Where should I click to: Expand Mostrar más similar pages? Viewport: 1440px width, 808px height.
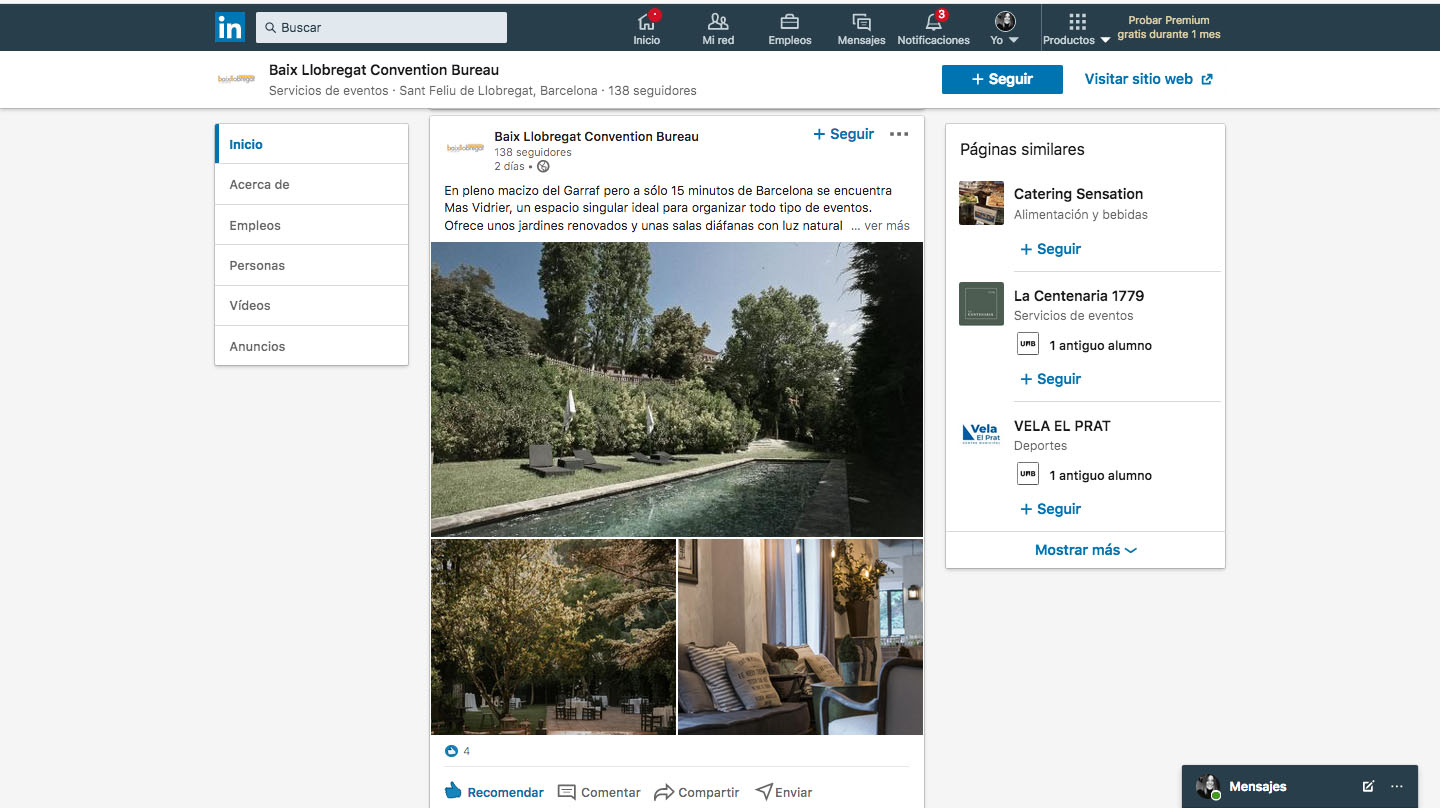(x=1085, y=550)
